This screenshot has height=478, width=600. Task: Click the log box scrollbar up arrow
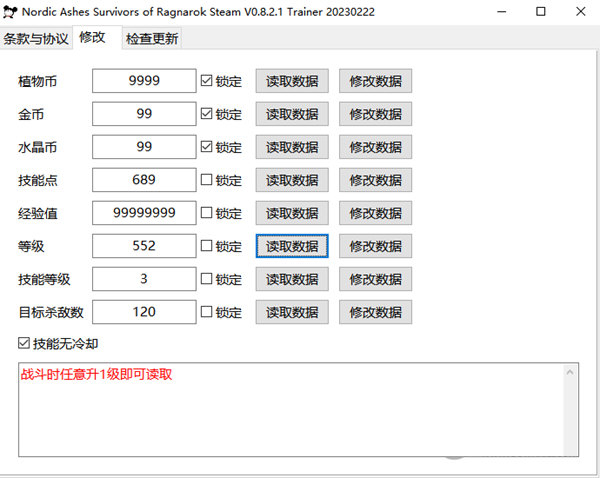coord(570,373)
